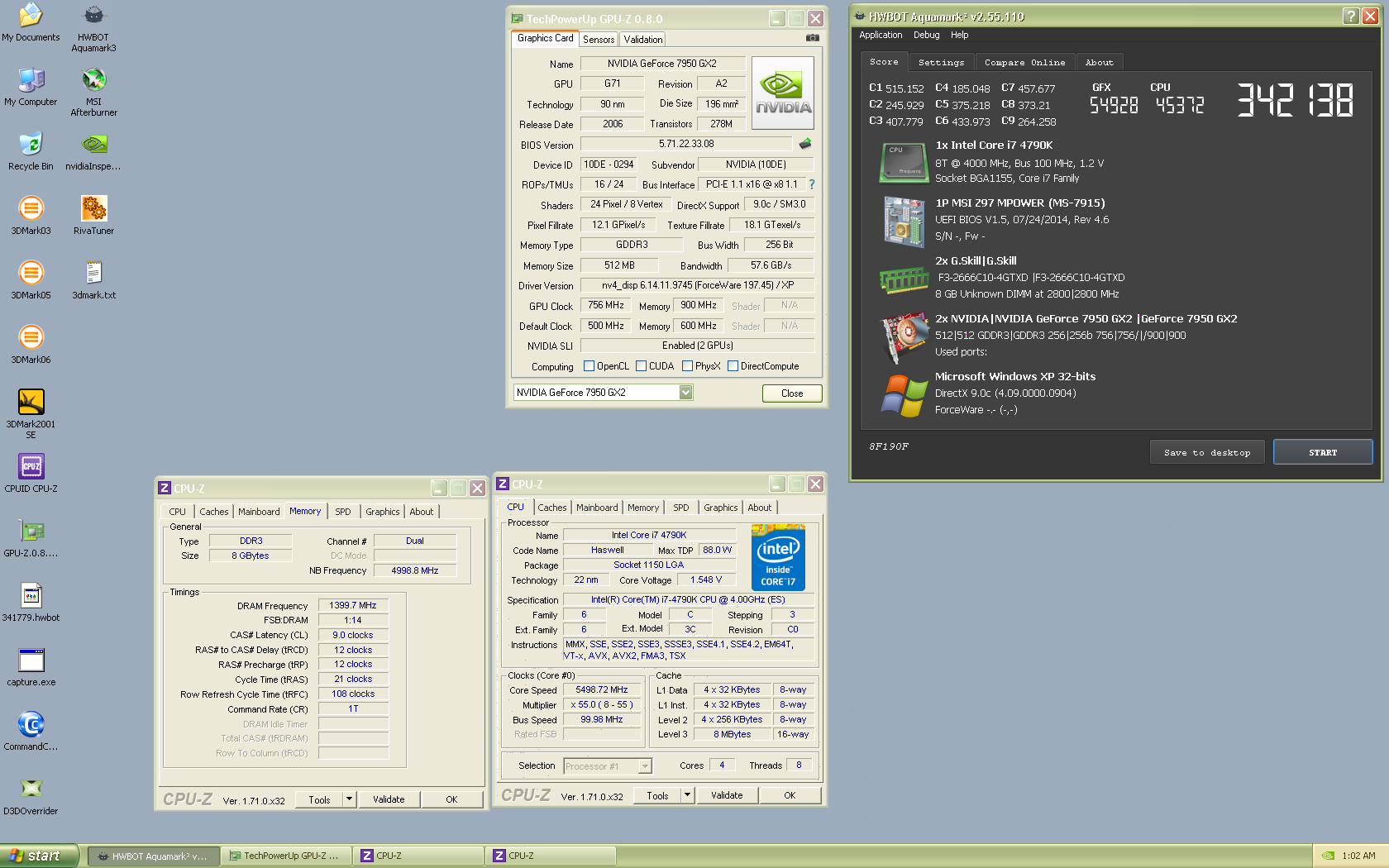Click Aquamark help question mark button
This screenshot has height=868, width=1389.
click(x=1351, y=16)
